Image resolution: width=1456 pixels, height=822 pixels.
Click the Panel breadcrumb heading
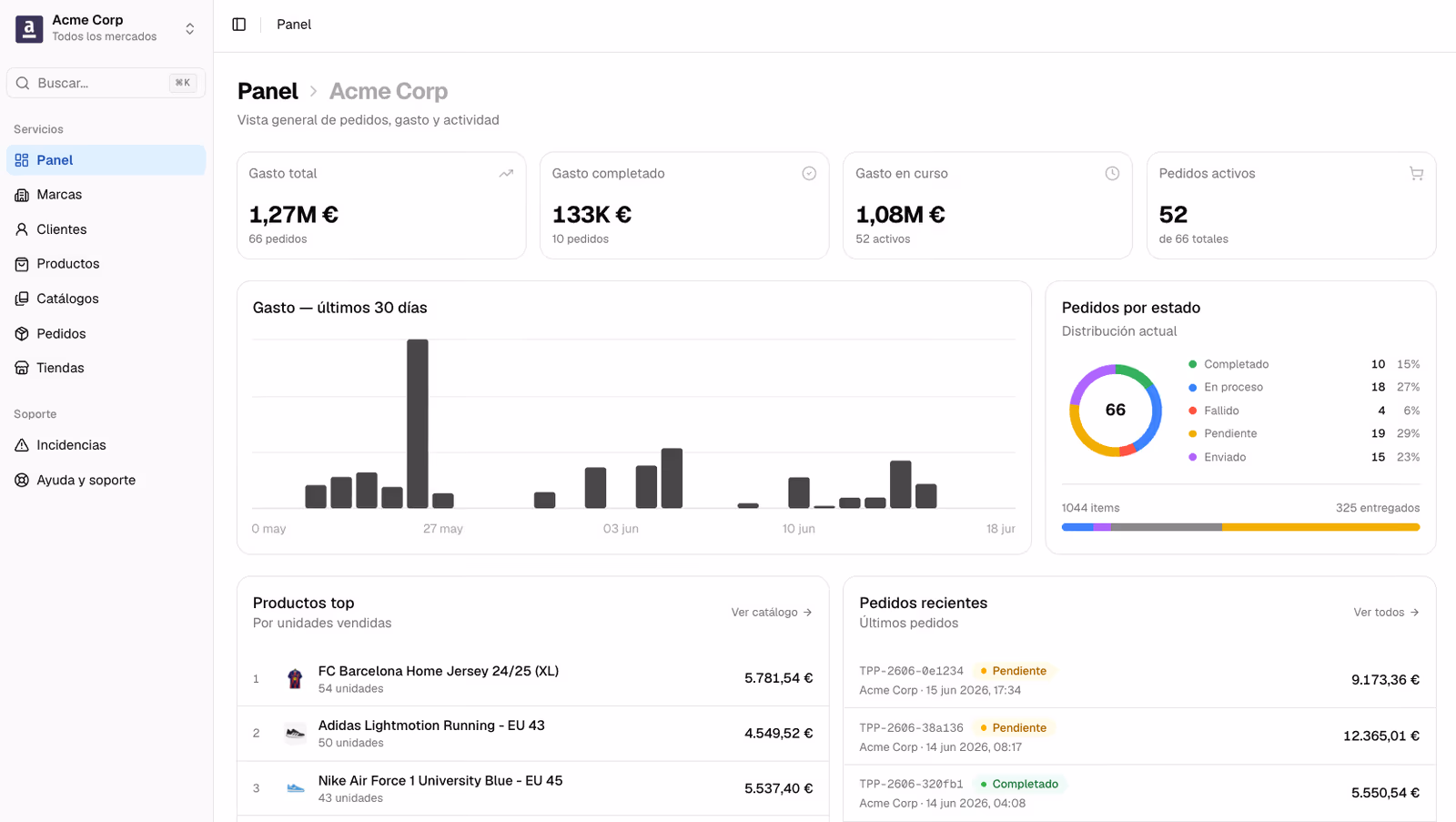(268, 91)
